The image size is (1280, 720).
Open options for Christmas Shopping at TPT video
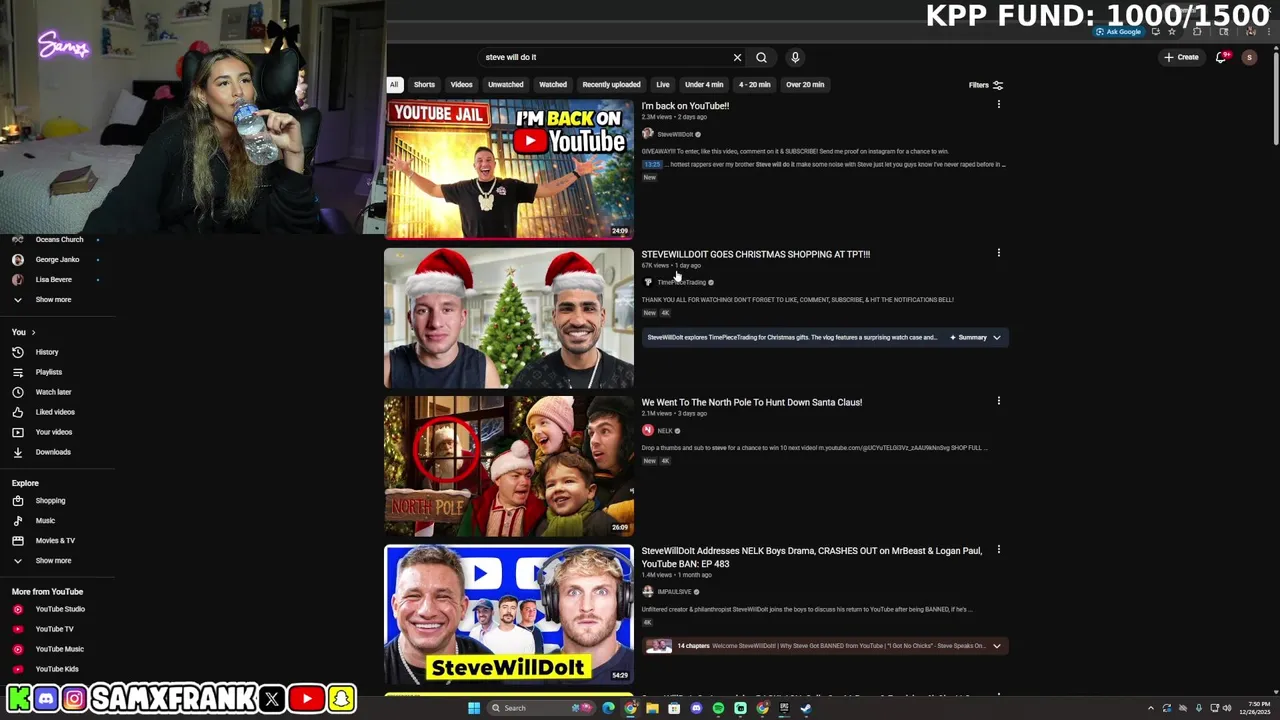tap(998, 253)
